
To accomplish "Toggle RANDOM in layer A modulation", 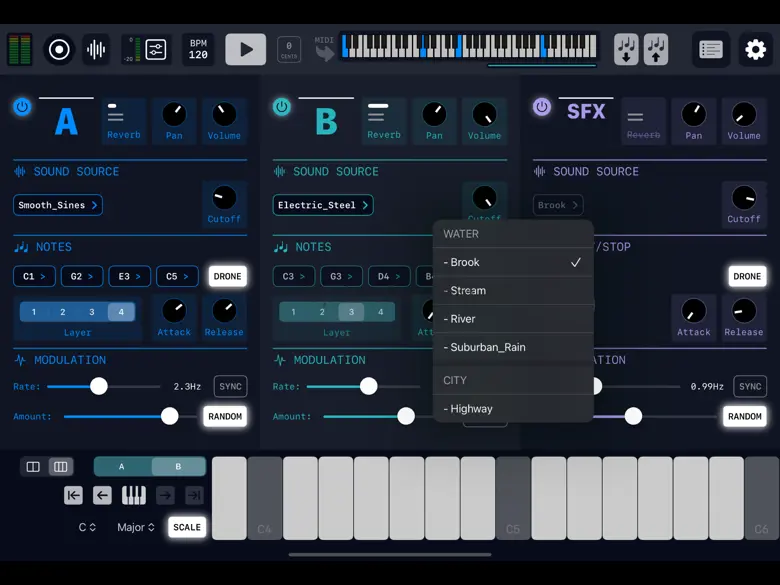I will 225,416.
